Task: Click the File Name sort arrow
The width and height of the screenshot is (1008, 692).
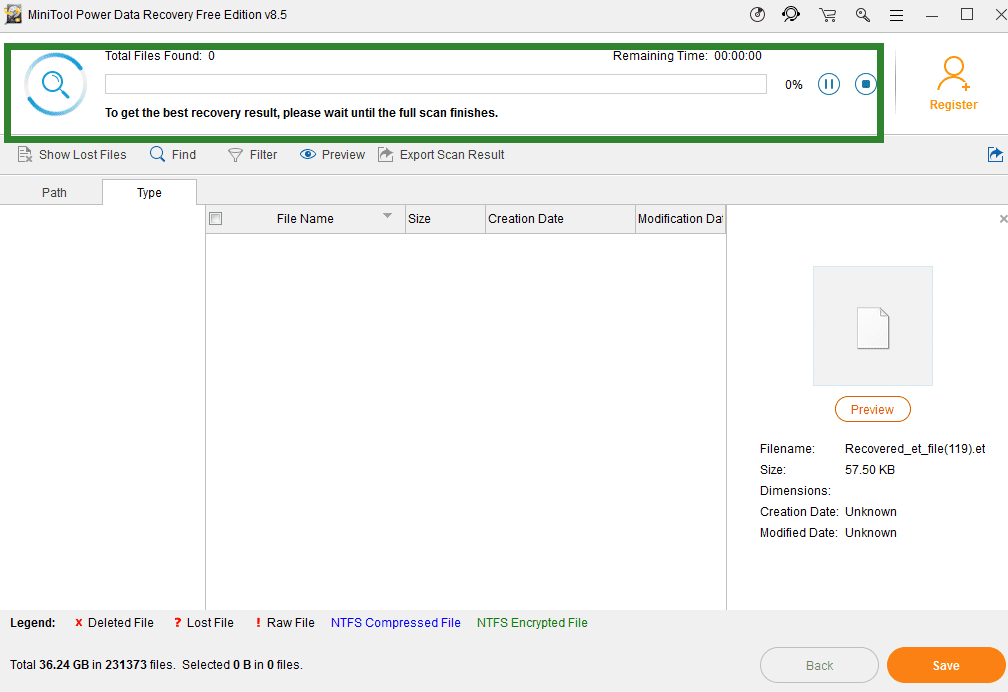Action: coord(387,215)
